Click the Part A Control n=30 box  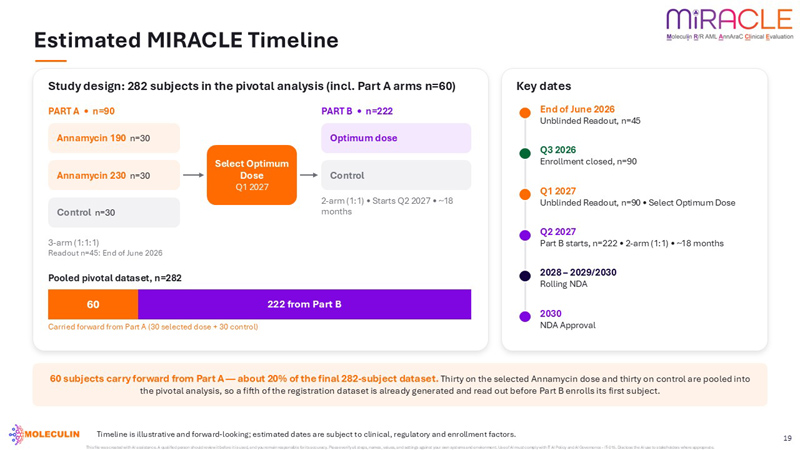(114, 212)
